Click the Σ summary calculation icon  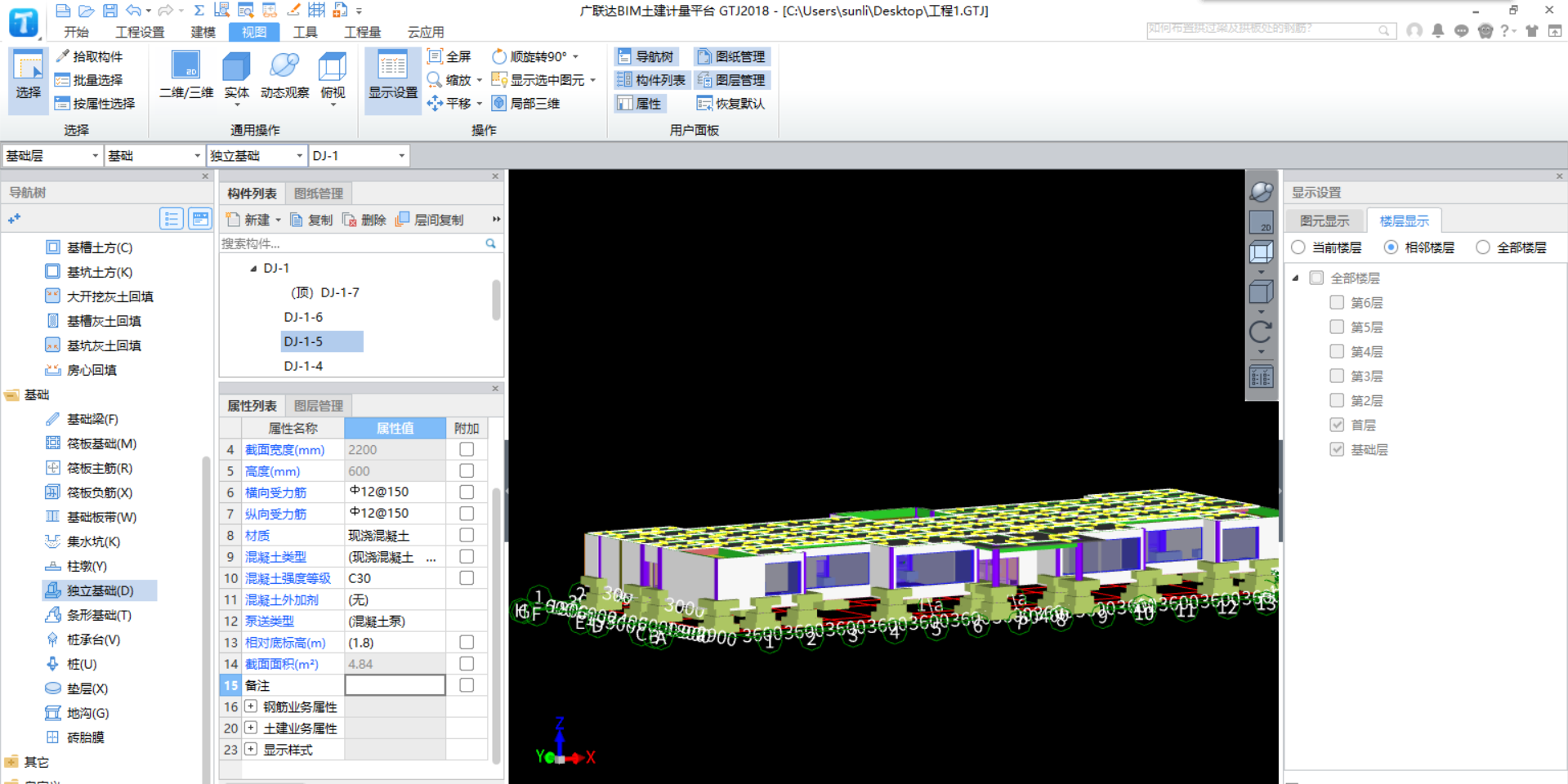coord(199,11)
